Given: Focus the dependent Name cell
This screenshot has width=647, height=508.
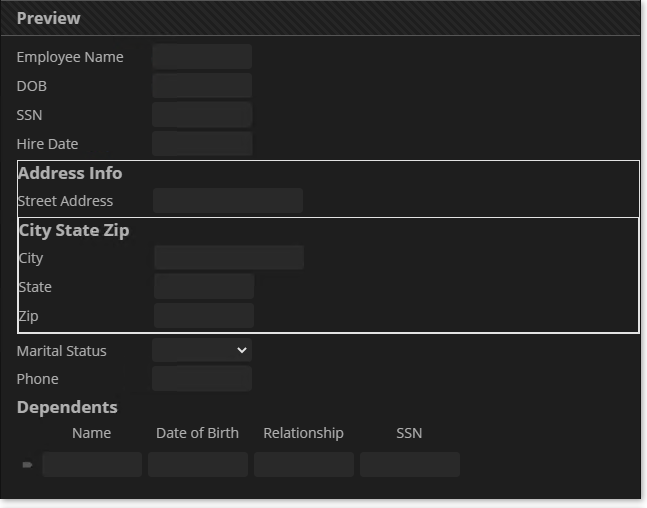Looking at the screenshot, I should (x=92, y=465).
